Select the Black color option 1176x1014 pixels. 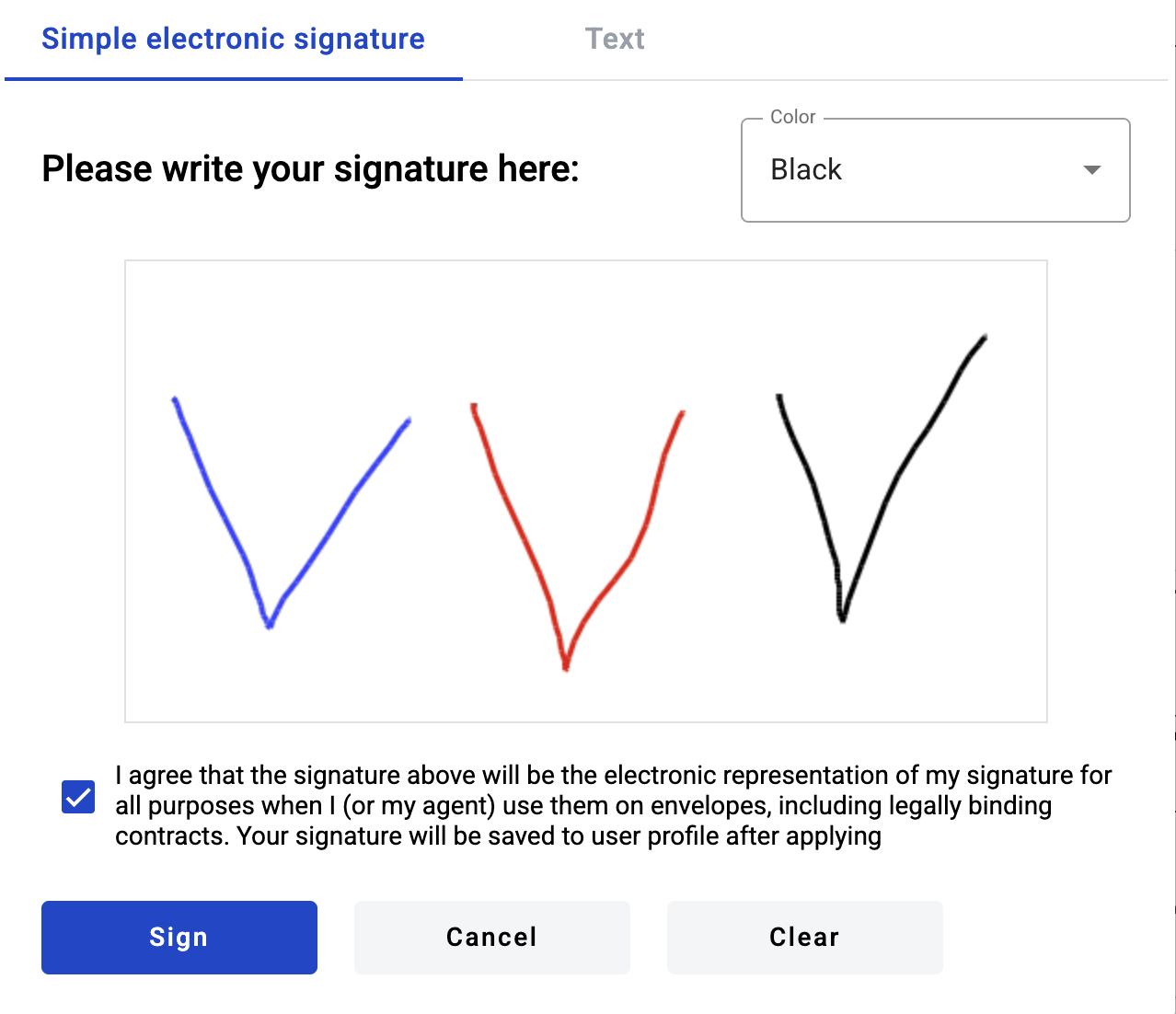click(x=806, y=170)
